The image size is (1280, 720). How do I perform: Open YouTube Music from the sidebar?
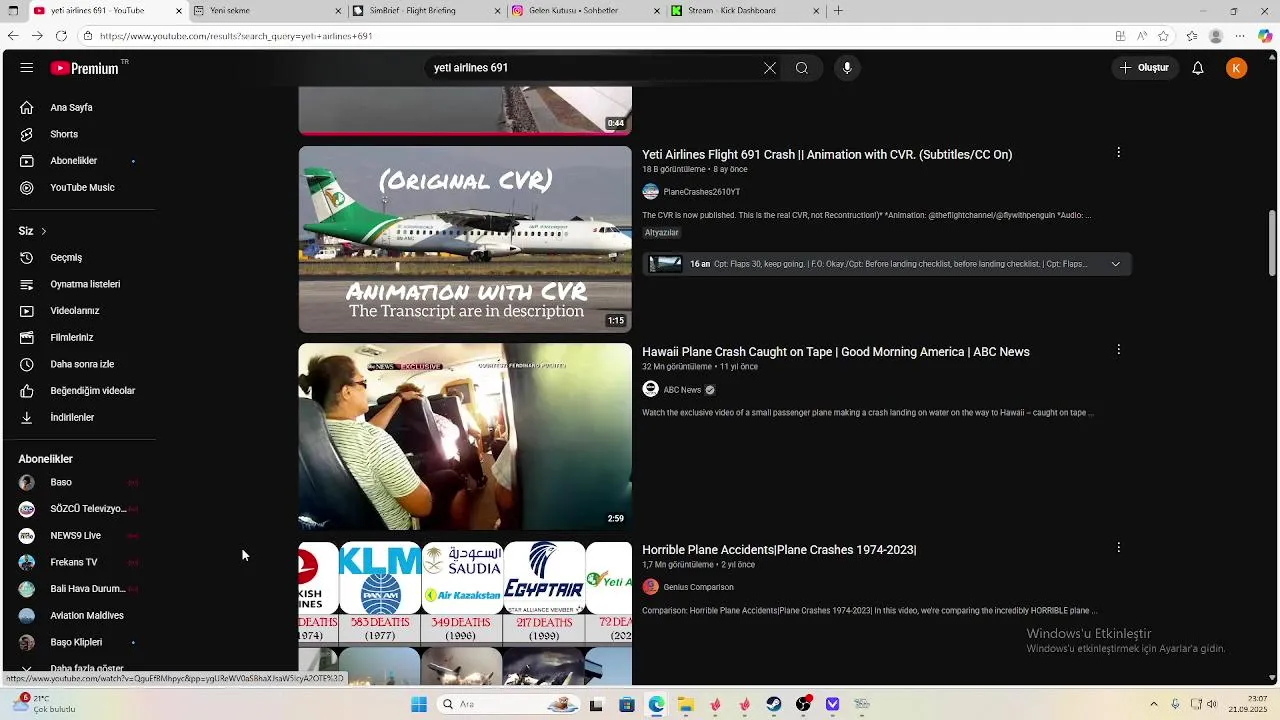click(x=80, y=187)
